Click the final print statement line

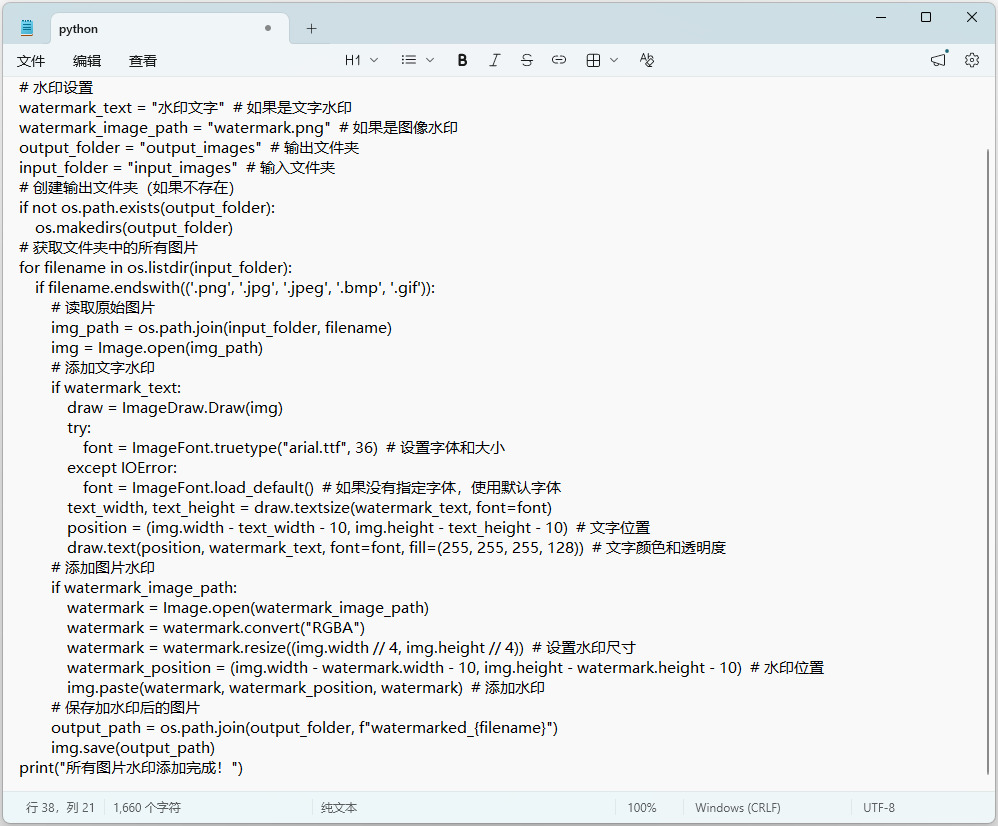[131, 768]
